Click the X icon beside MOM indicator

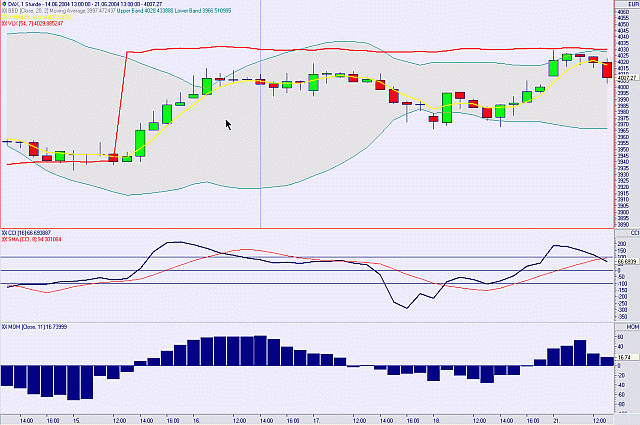pyautogui.click(x=4, y=326)
